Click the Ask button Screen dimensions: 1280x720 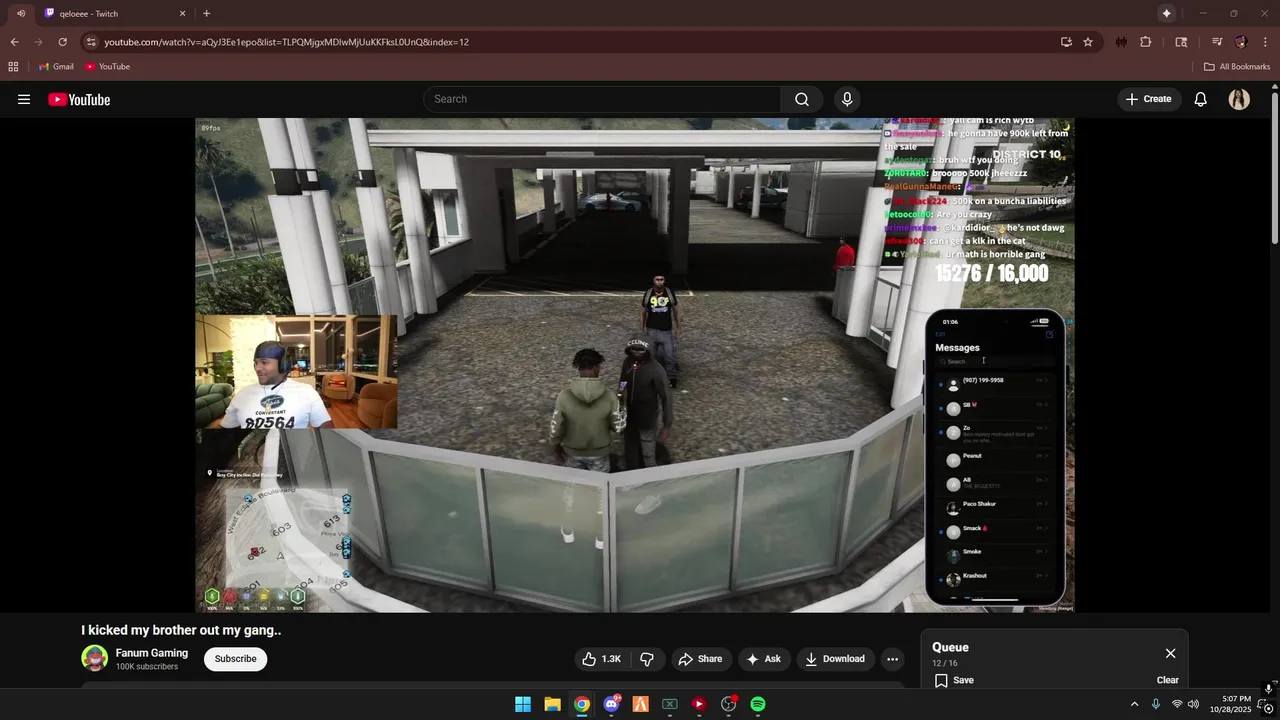(762, 659)
